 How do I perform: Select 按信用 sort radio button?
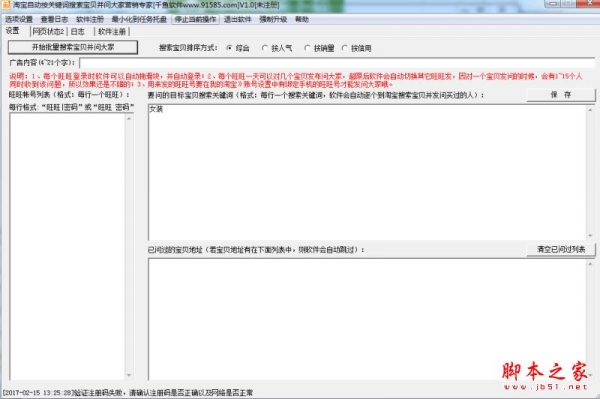tap(356, 48)
